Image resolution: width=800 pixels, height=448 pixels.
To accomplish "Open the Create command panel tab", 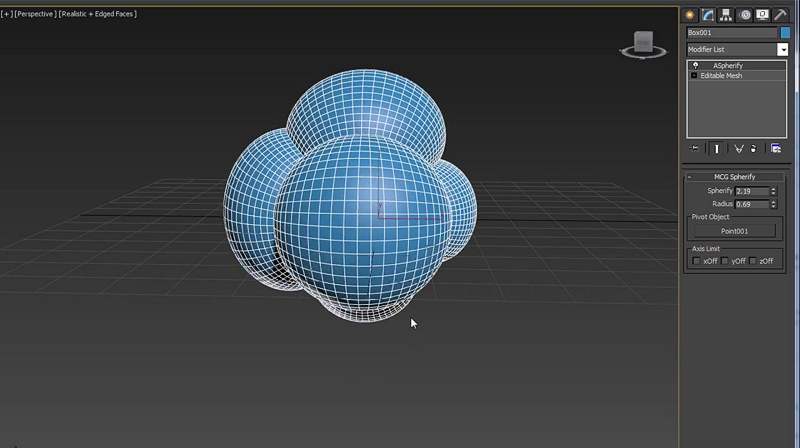I will coord(690,15).
